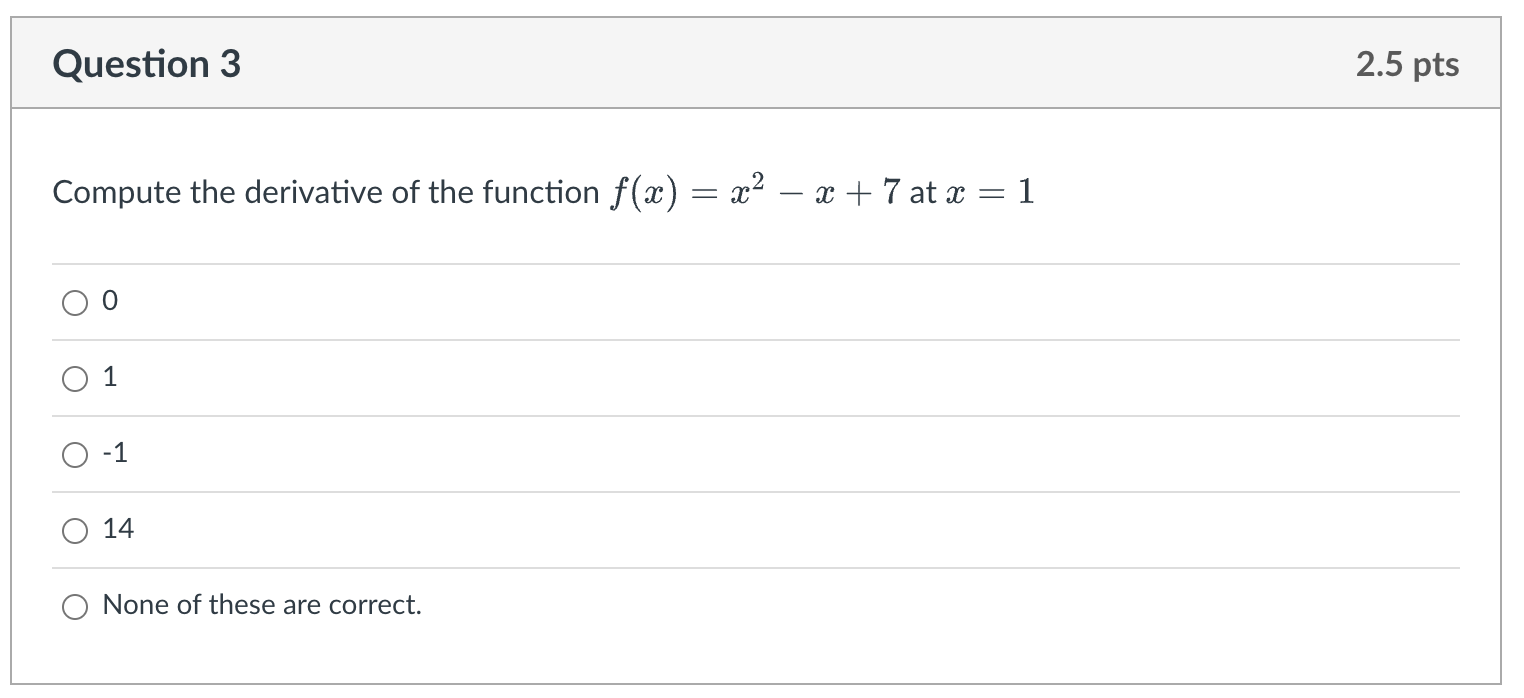1524x698 pixels.
Task: Click the gray Question 3 header bar
Action: [760, 63]
